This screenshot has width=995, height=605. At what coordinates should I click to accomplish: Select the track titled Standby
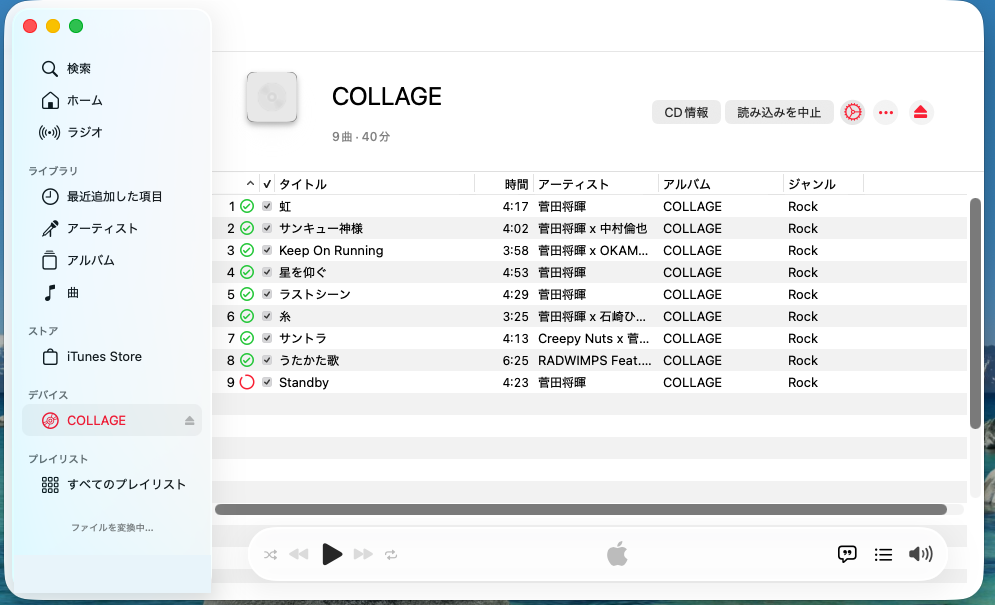point(304,382)
